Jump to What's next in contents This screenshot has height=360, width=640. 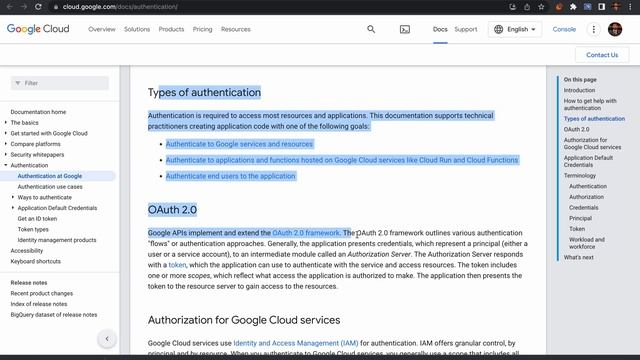pos(578,257)
